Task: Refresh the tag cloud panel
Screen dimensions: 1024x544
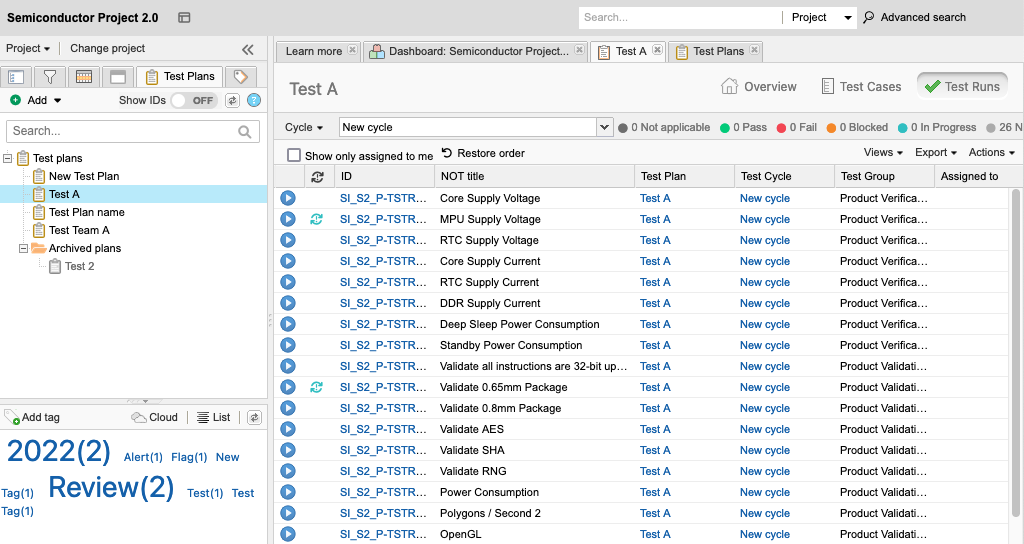Action: 255,417
